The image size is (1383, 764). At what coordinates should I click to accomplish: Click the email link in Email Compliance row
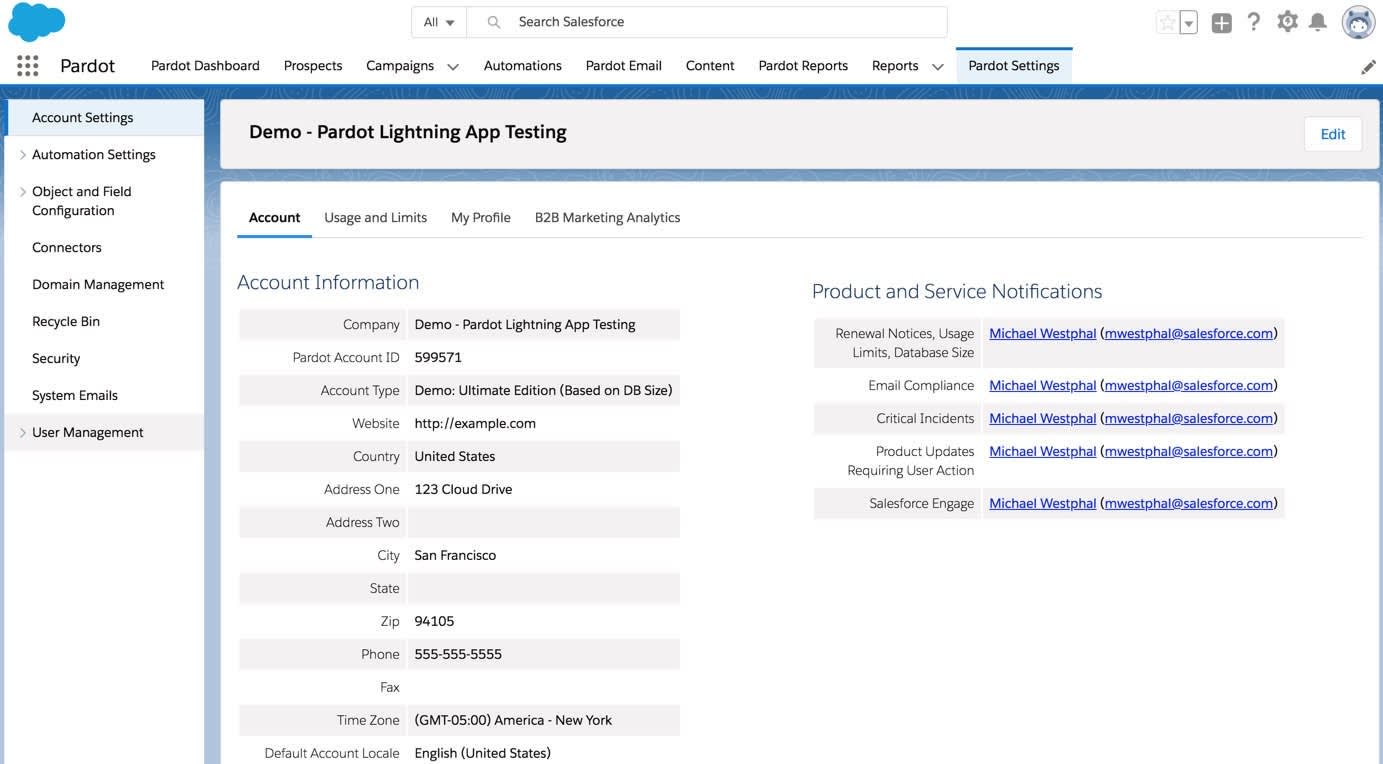click(x=1189, y=386)
